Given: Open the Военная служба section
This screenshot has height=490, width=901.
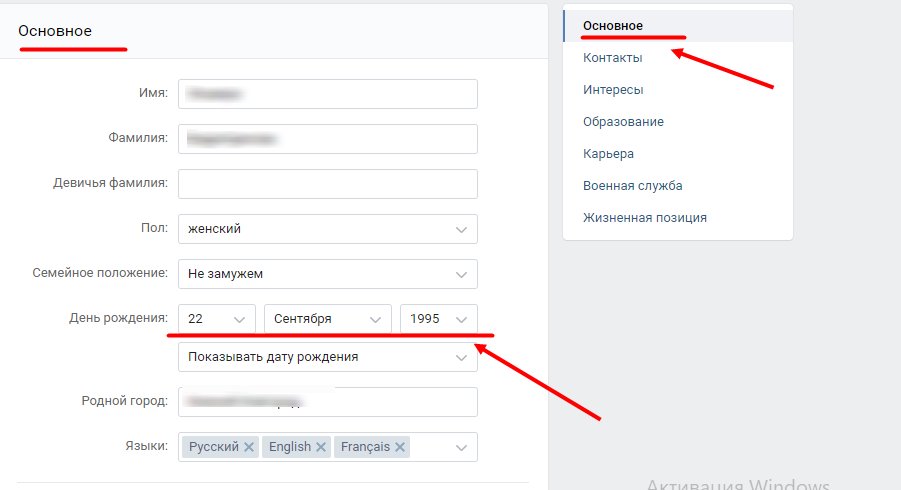Looking at the screenshot, I should pos(633,186).
